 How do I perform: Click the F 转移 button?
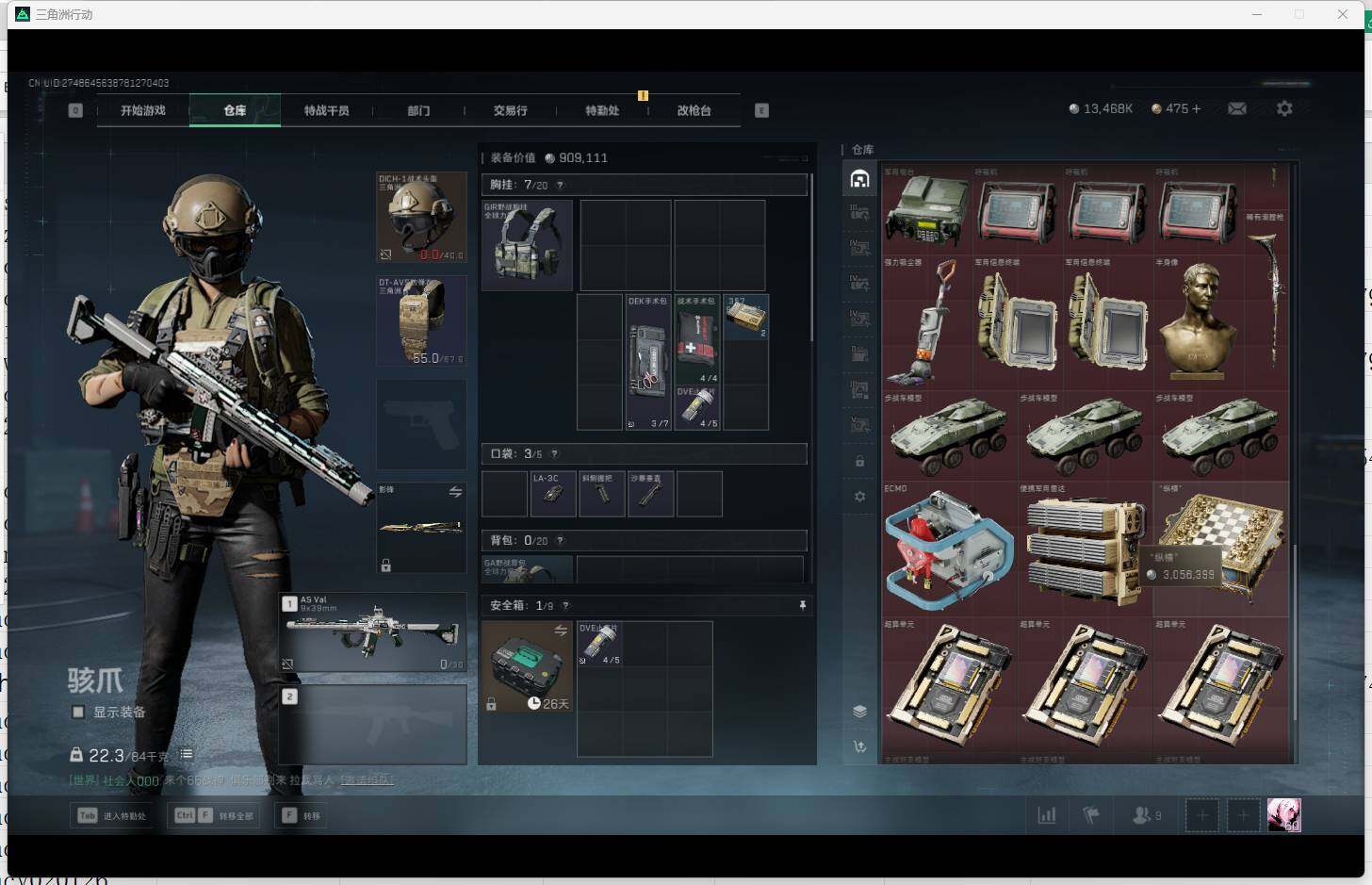(x=302, y=815)
